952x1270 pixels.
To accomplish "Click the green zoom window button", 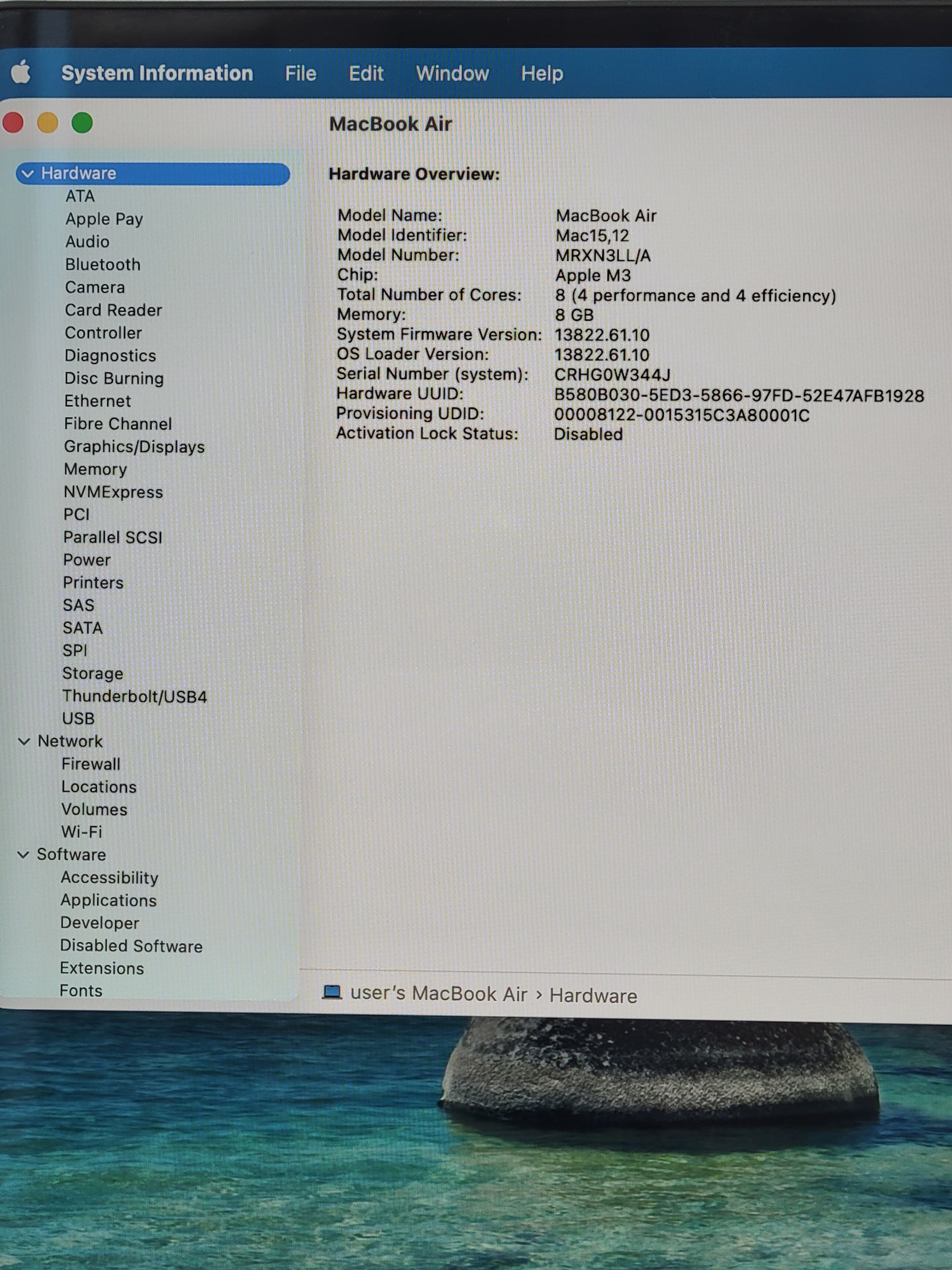I will pos(82,123).
